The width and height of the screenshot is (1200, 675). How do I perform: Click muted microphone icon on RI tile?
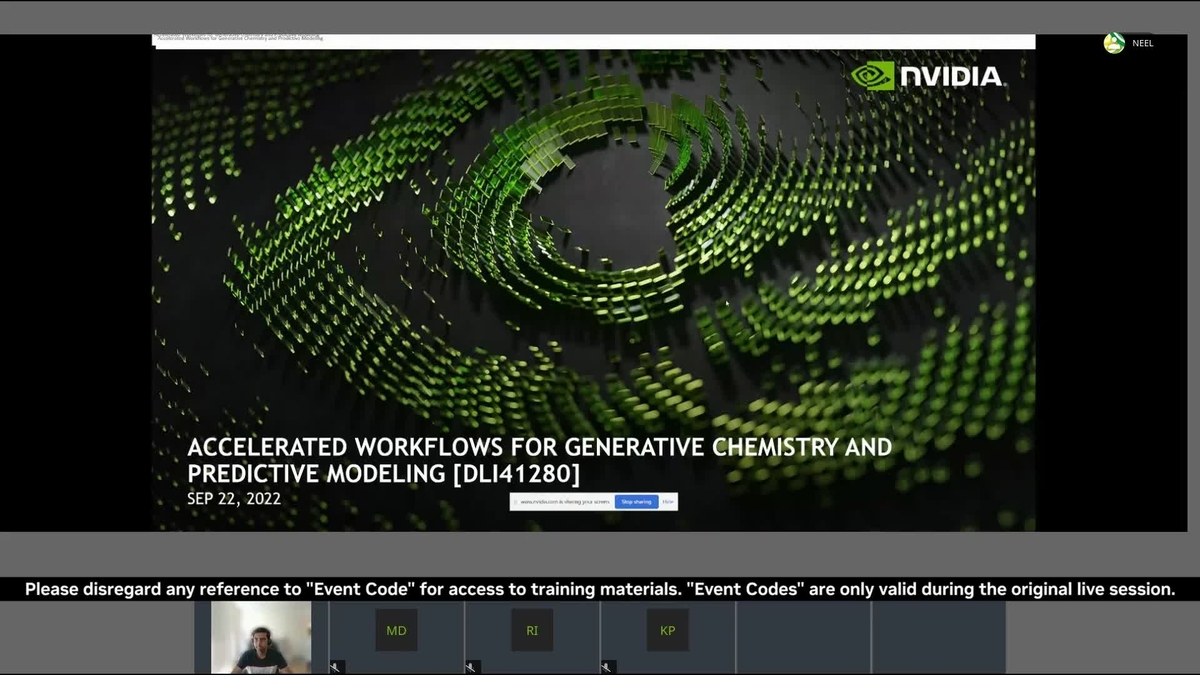(472, 666)
